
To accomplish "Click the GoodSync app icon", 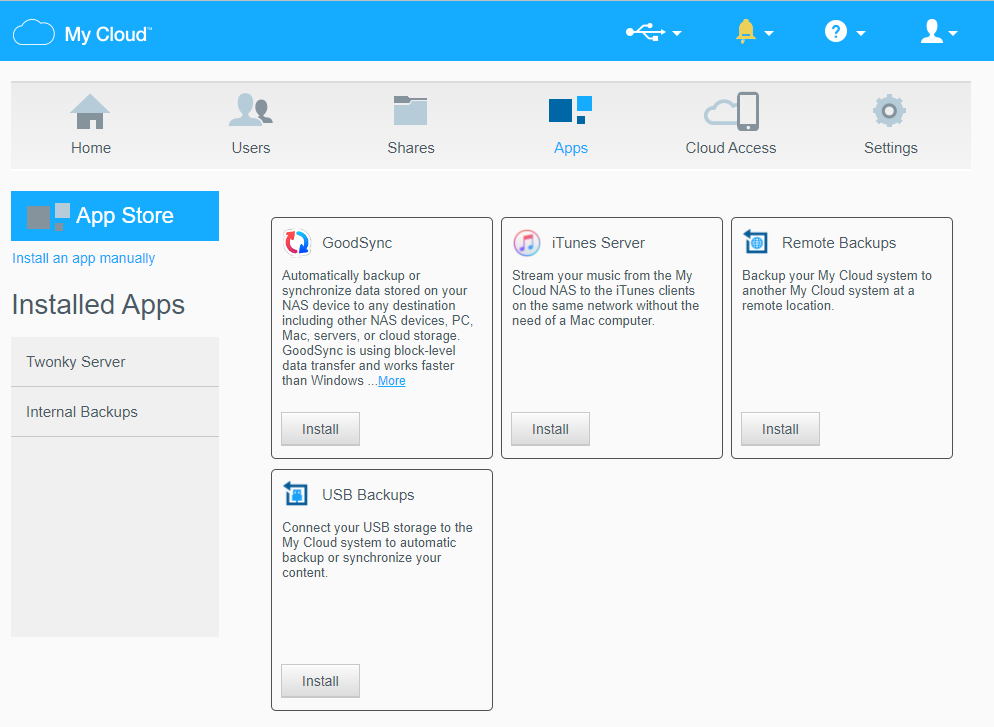I will click(x=297, y=242).
